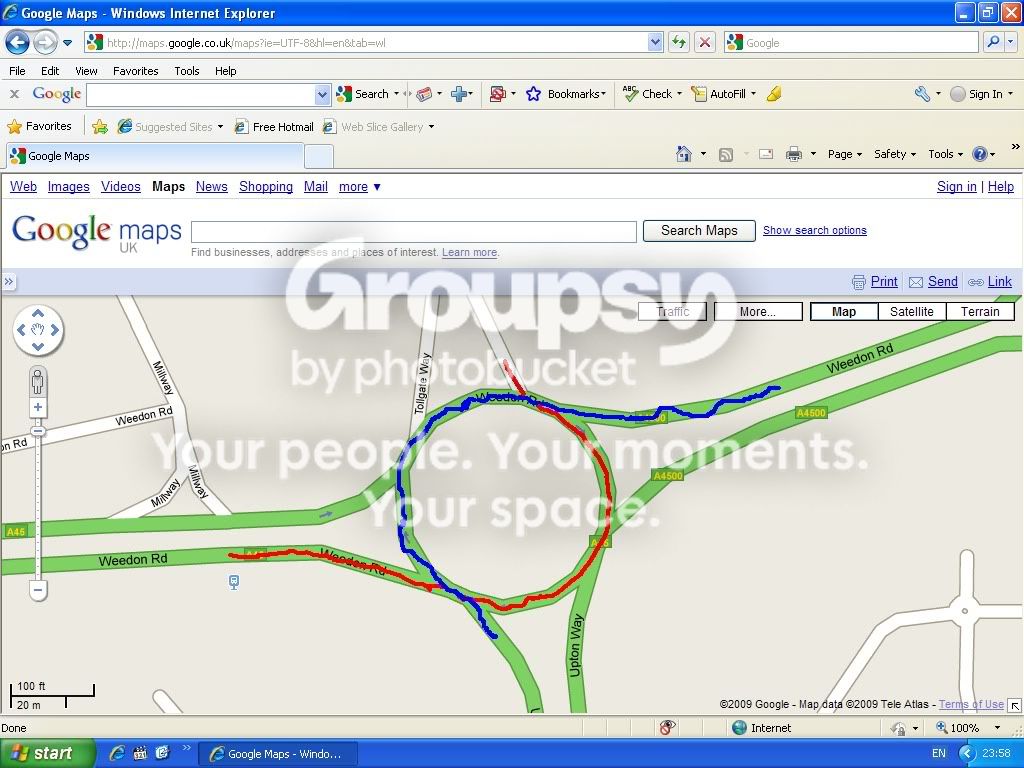Open the Google toolbar search box dropdown
The width and height of the screenshot is (1024, 768).
[322, 95]
